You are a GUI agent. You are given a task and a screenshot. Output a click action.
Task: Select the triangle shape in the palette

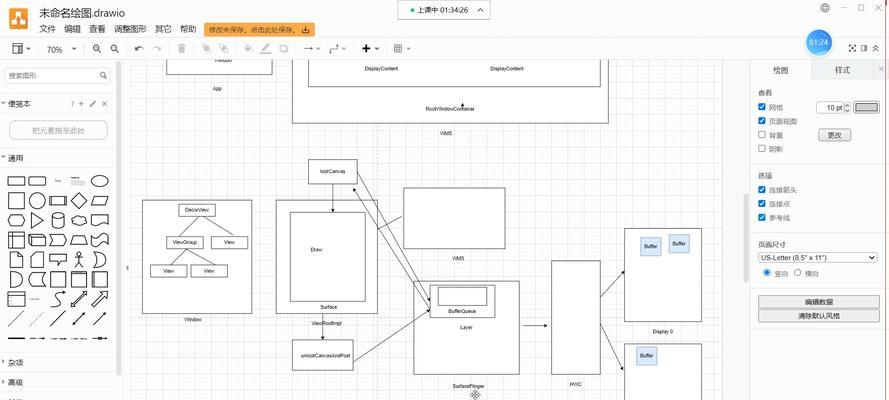[37, 220]
